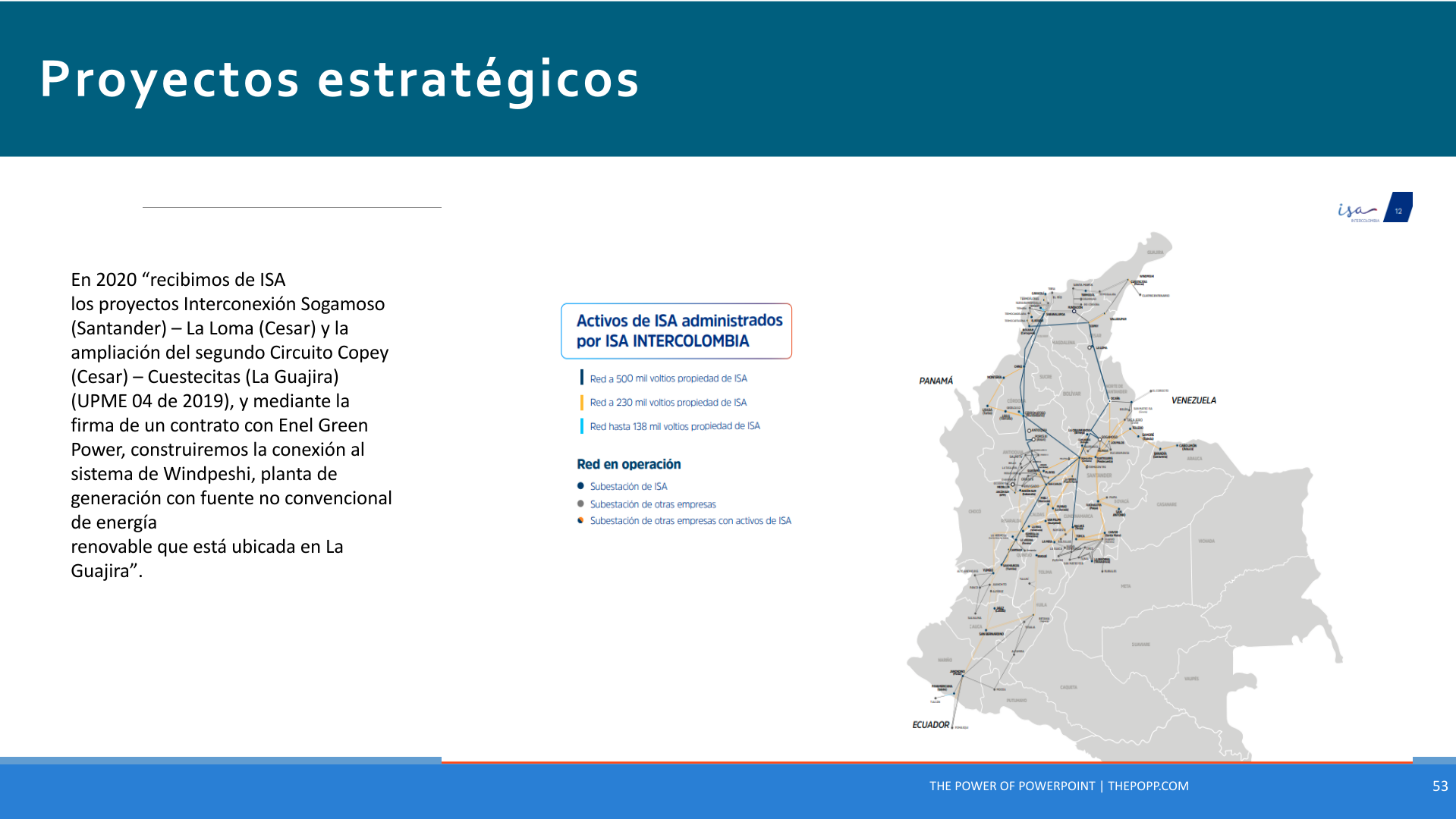Click legend entry 'Red hasta 138 mil voltios propiedad de ISA'
This screenshot has height=819, width=1456.
coord(675,426)
